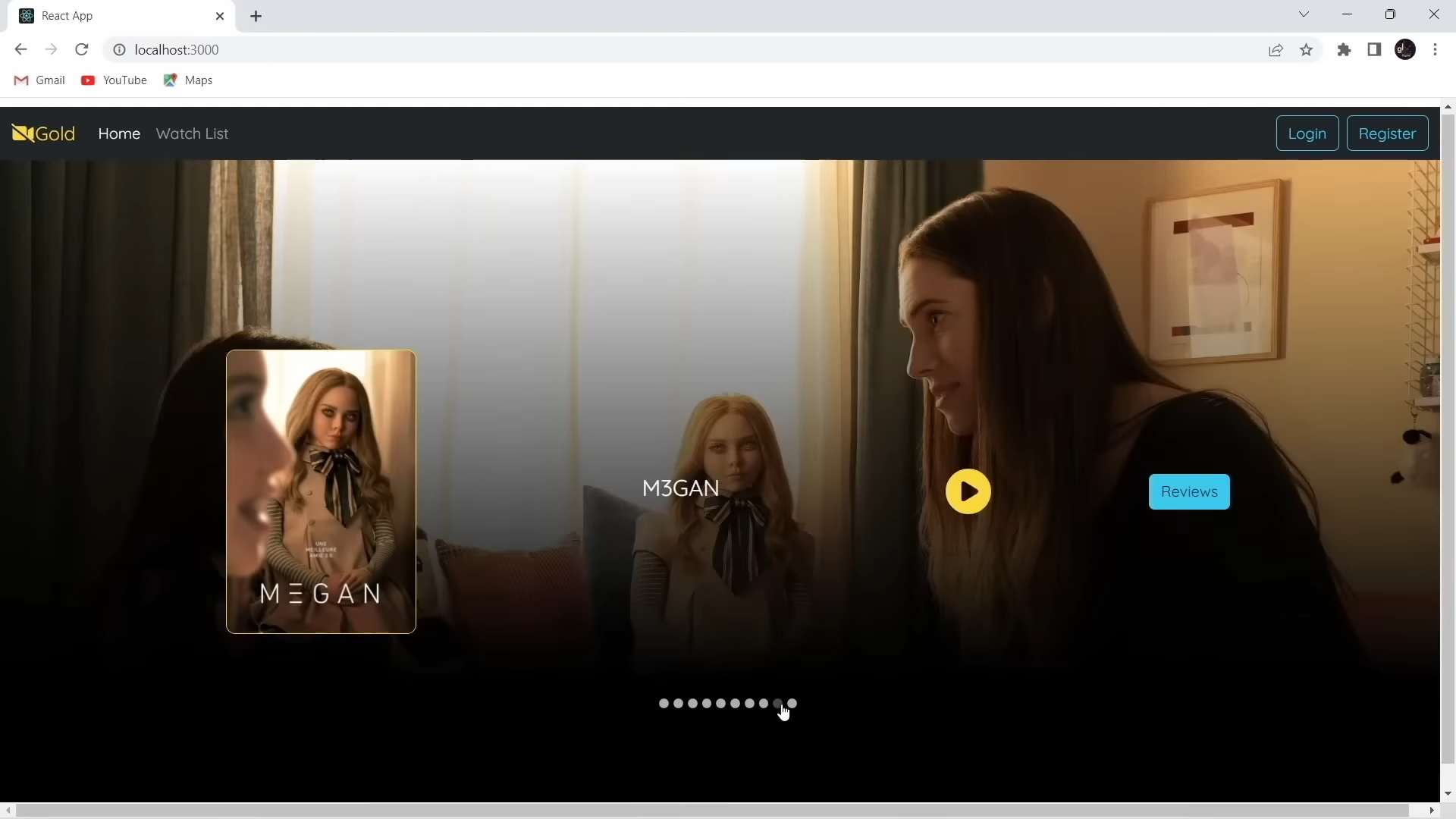Image resolution: width=1456 pixels, height=819 pixels.
Task: Open the browser side panel
Action: pyautogui.click(x=1374, y=50)
